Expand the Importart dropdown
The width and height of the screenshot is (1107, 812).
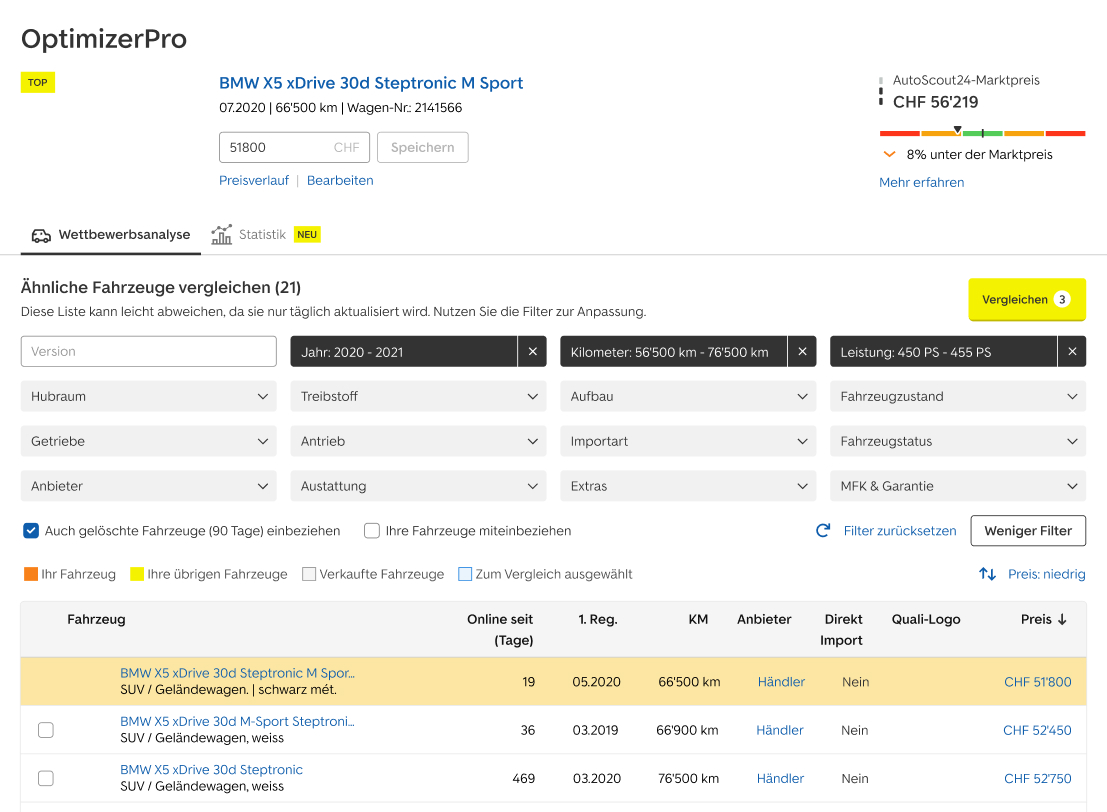click(688, 441)
